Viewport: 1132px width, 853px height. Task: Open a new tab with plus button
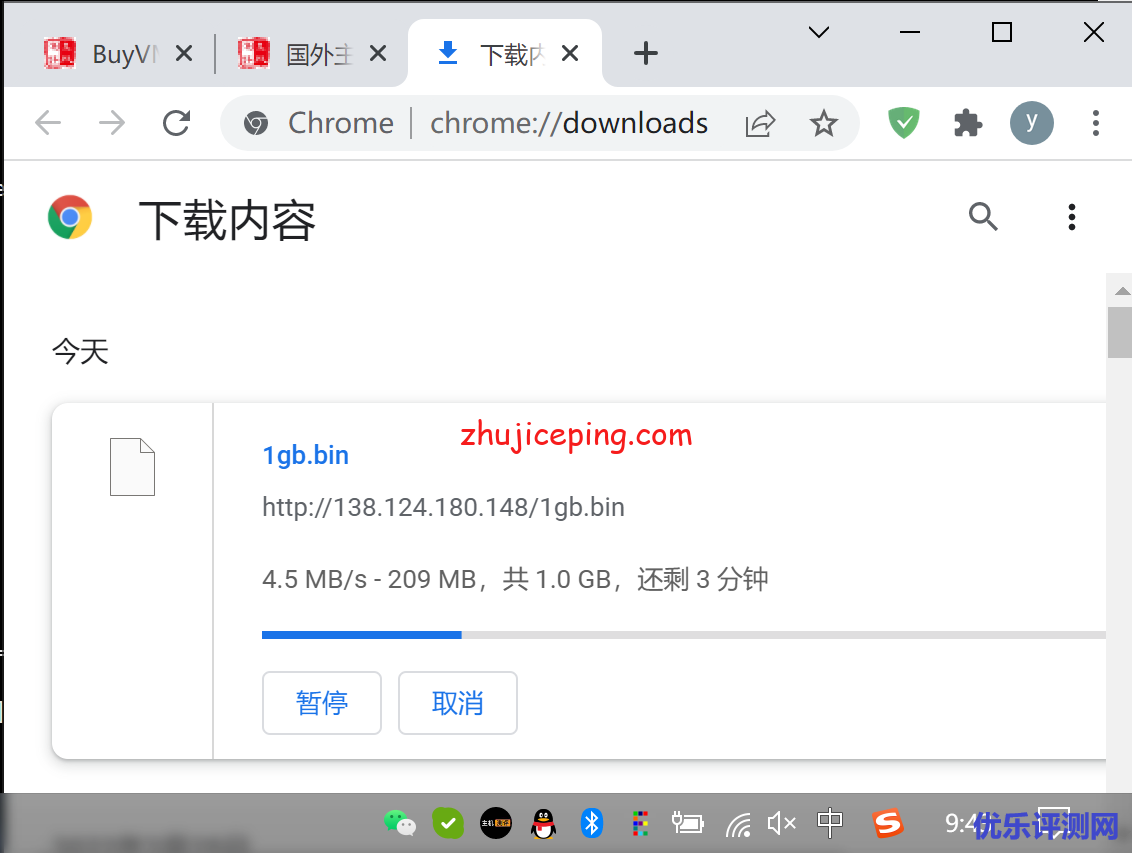pyautogui.click(x=645, y=53)
